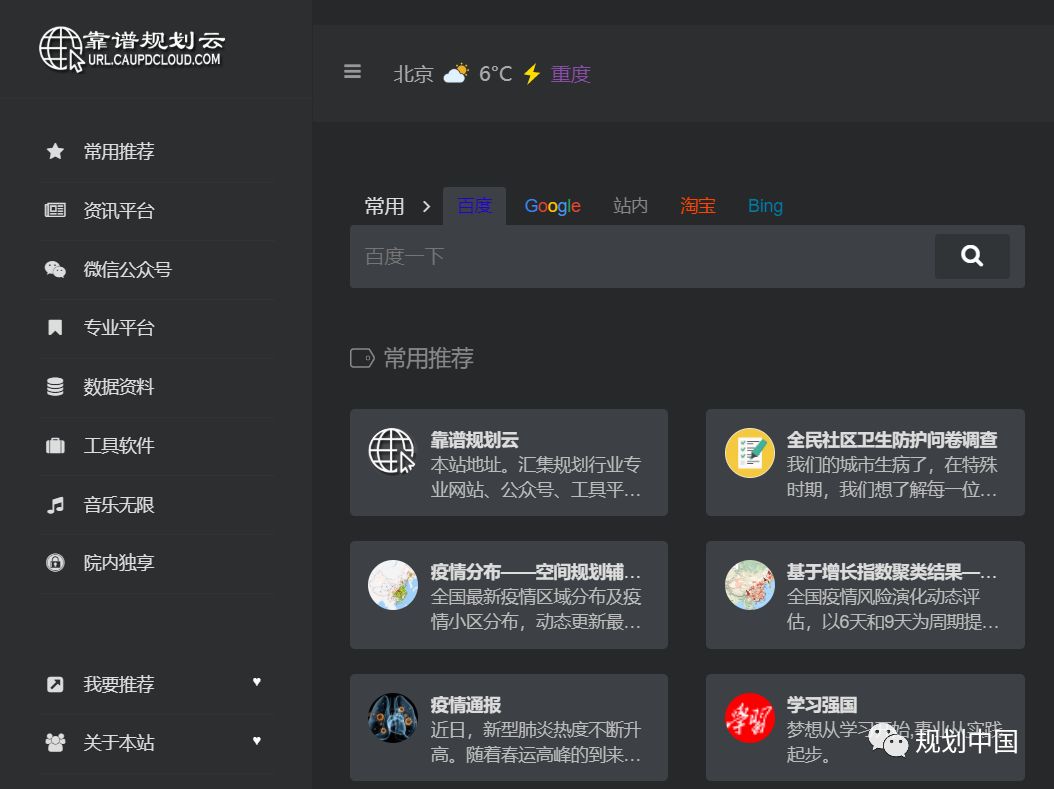Viewport: 1054px width, 789px height.
Task: Click description text 本站地址。汇集规划行业专
Action: [536, 465]
